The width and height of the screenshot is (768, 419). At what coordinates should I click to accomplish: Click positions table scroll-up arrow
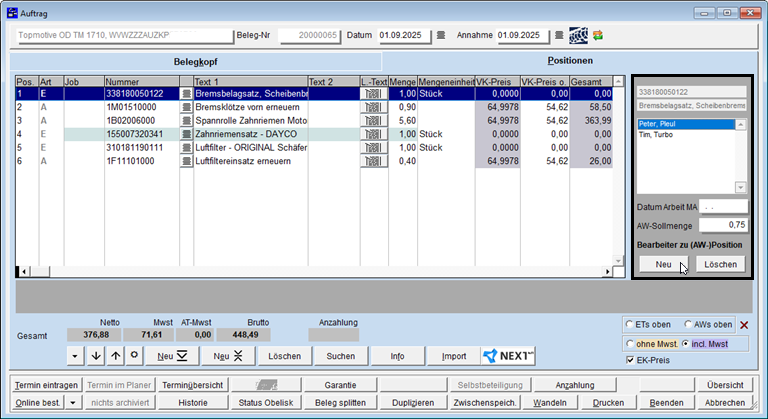click(x=619, y=81)
